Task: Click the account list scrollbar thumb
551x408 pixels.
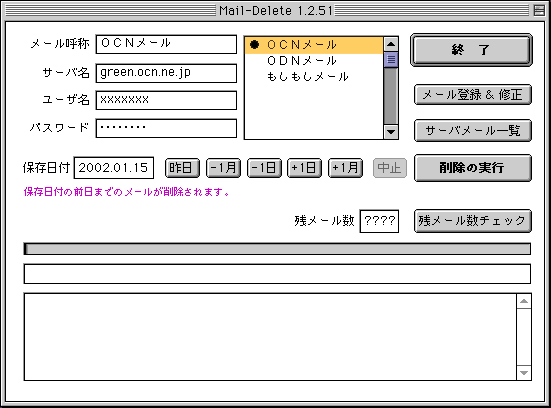Action: pos(391,59)
